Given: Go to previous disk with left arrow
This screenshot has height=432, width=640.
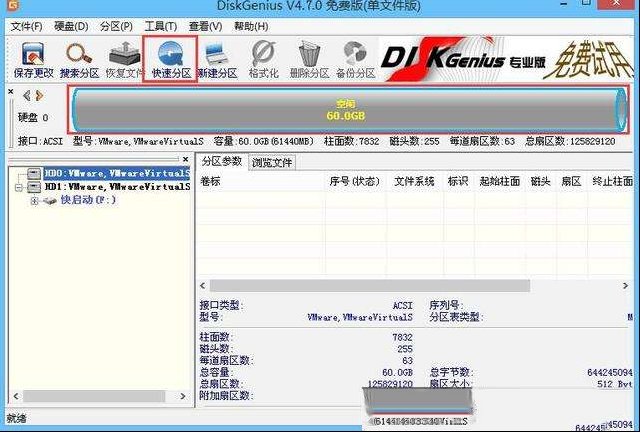Looking at the screenshot, I should tap(27, 96).
